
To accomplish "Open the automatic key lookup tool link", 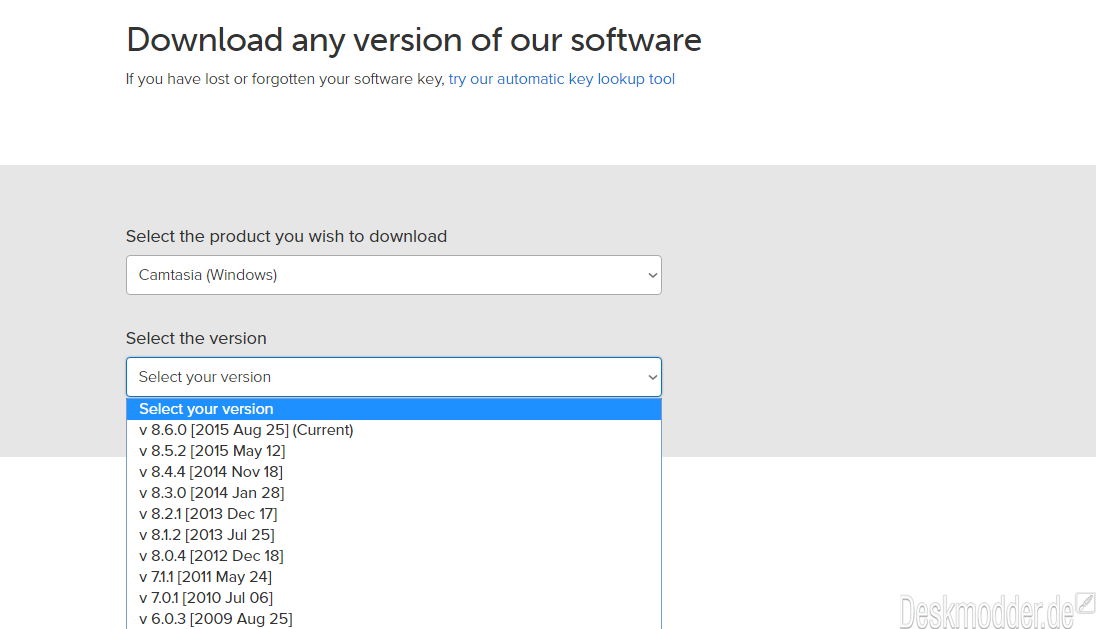I will (x=561, y=79).
